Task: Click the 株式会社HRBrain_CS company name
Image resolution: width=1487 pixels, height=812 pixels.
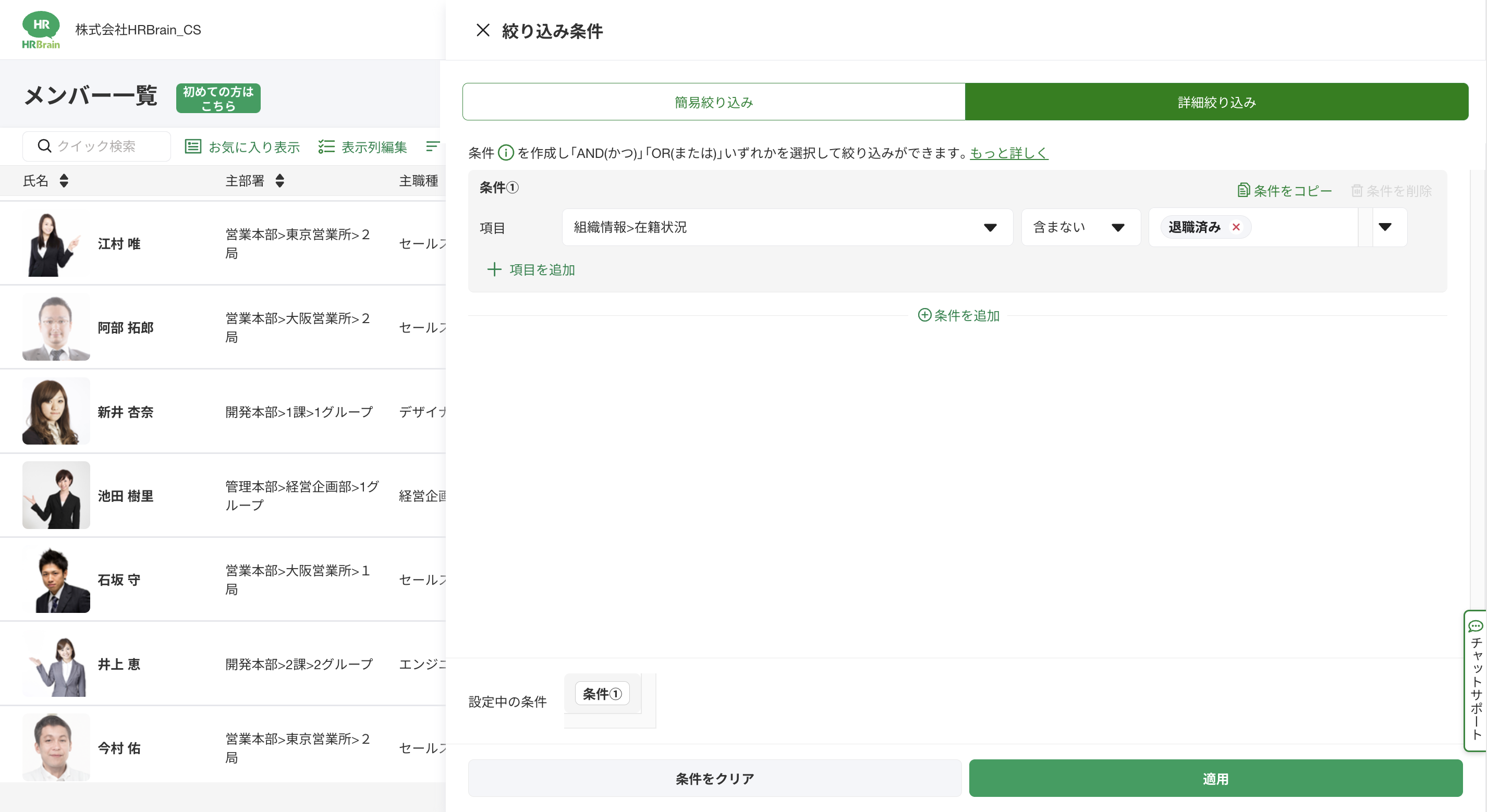Action: (138, 30)
